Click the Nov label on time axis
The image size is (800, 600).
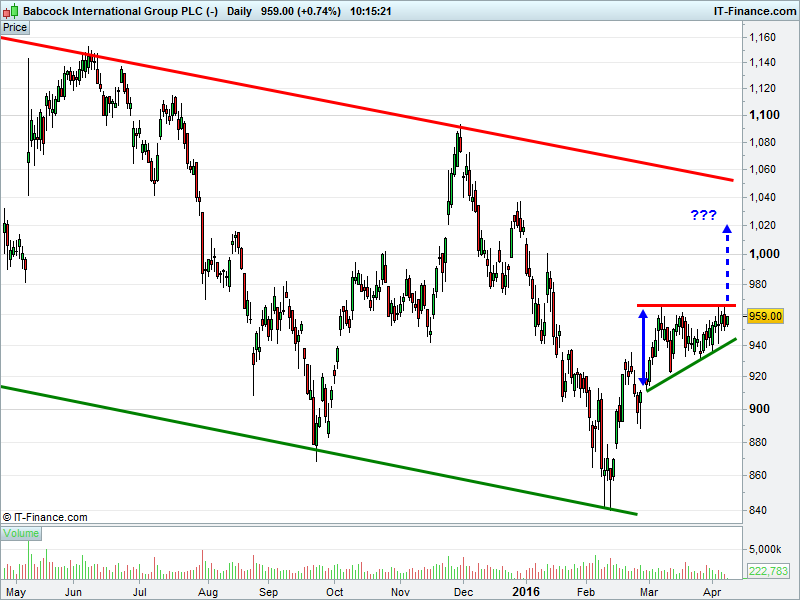401,592
